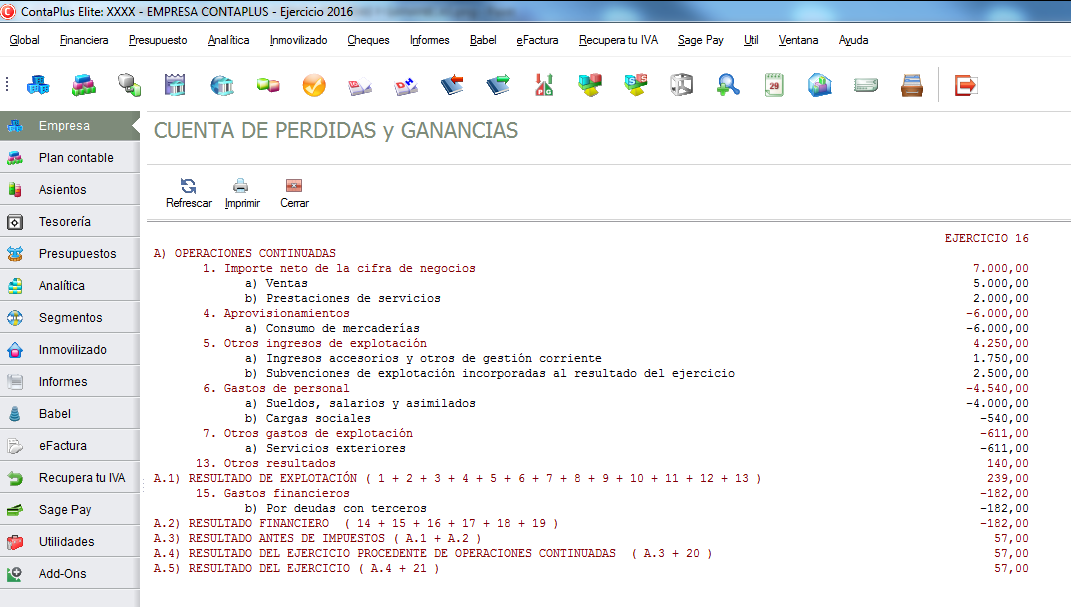Click the cubes marked S toolbar icon
The height and width of the screenshot is (607, 1071).
click(636, 85)
